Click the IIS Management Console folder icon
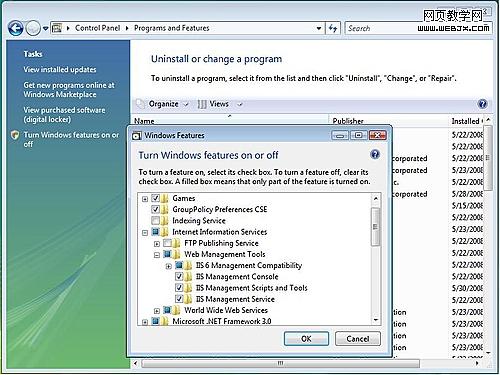Viewport: 500px width, 375px height. 188,277
